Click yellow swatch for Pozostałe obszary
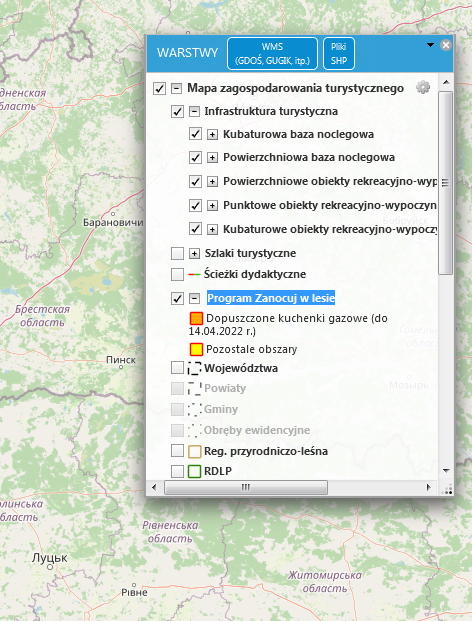 tap(196, 349)
